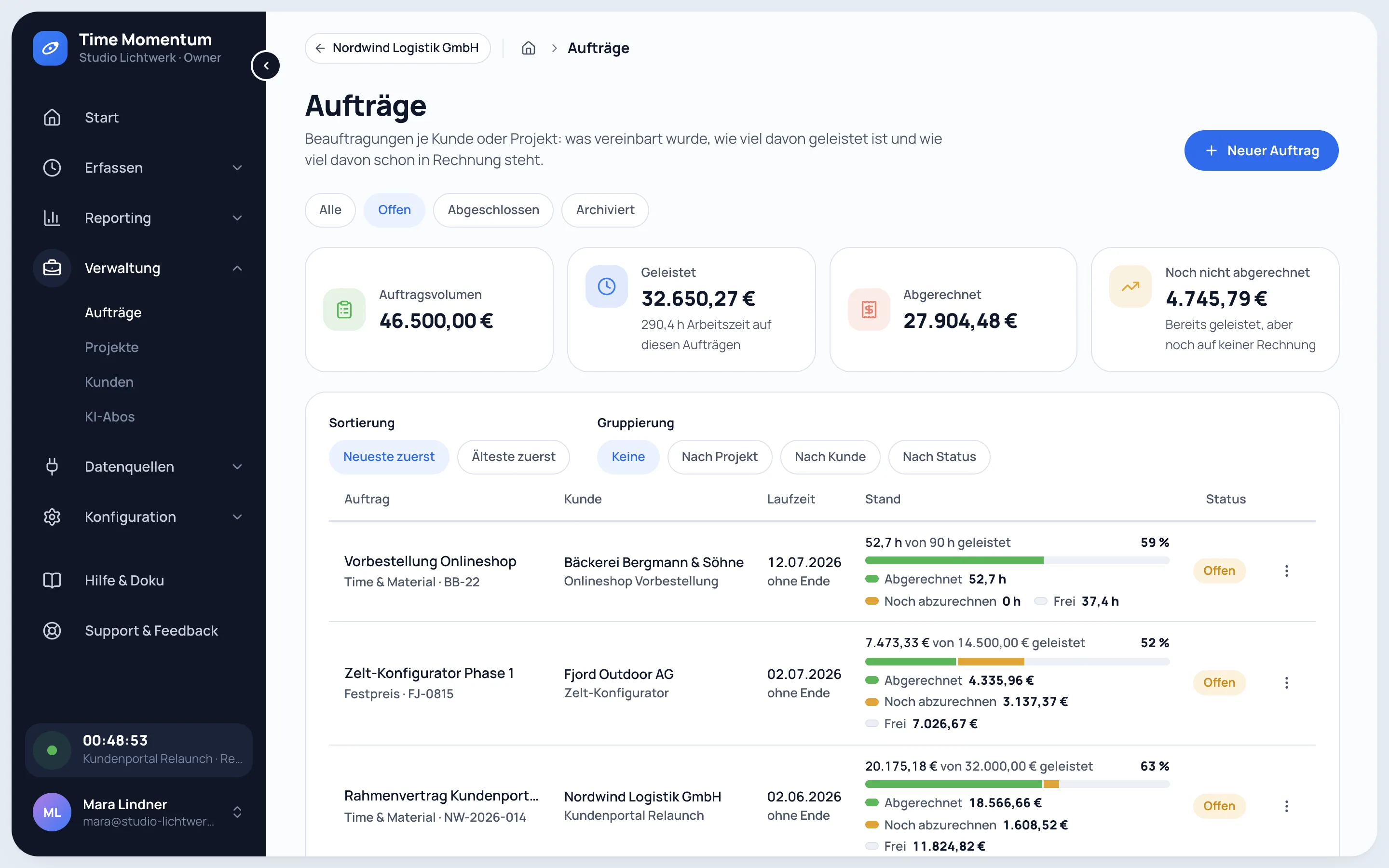Click the Konfiguration gear icon
1389x868 pixels.
tap(52, 516)
